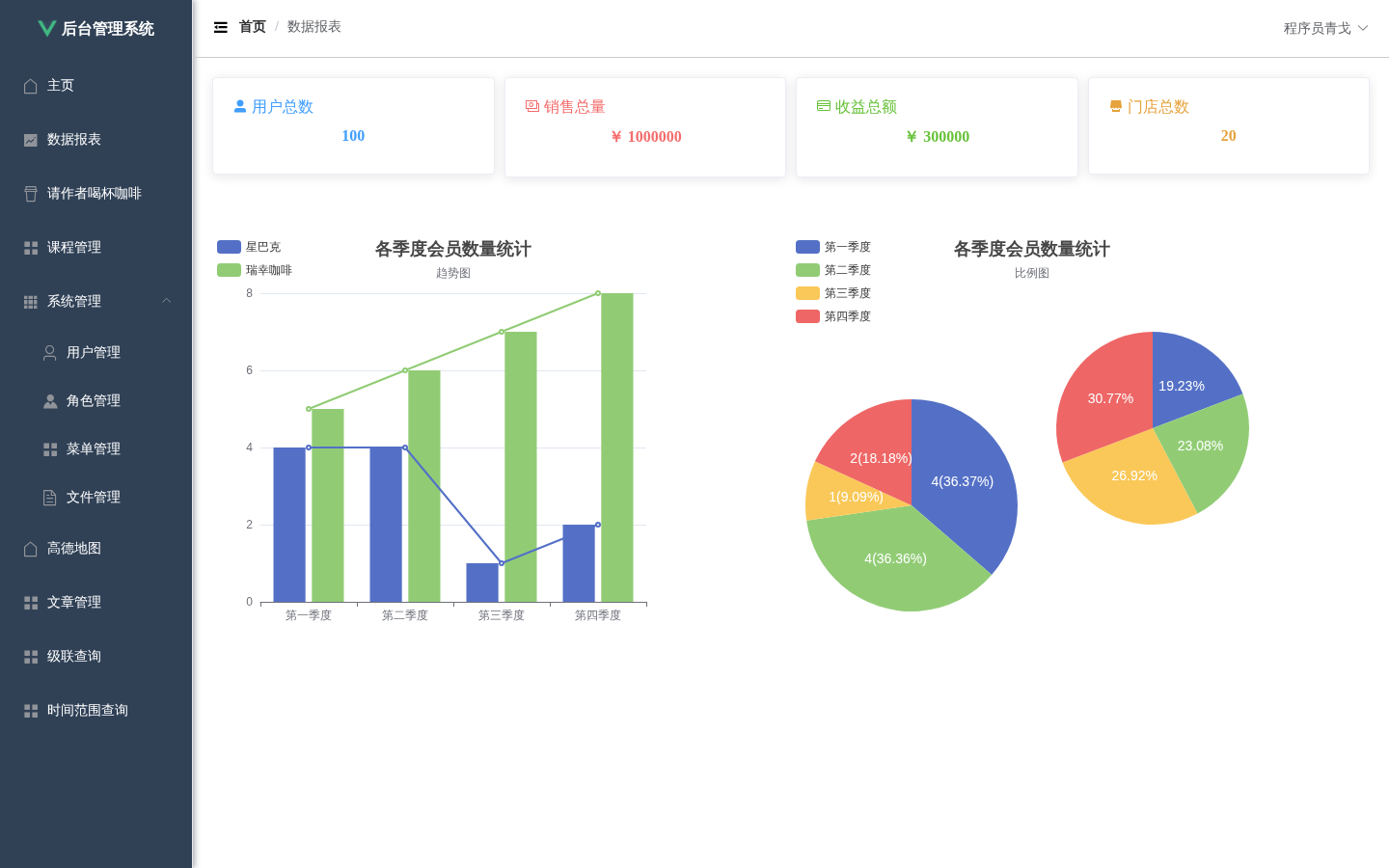Click the coffee cup icon in sidebar
The width and height of the screenshot is (1389, 868).
tap(31, 194)
